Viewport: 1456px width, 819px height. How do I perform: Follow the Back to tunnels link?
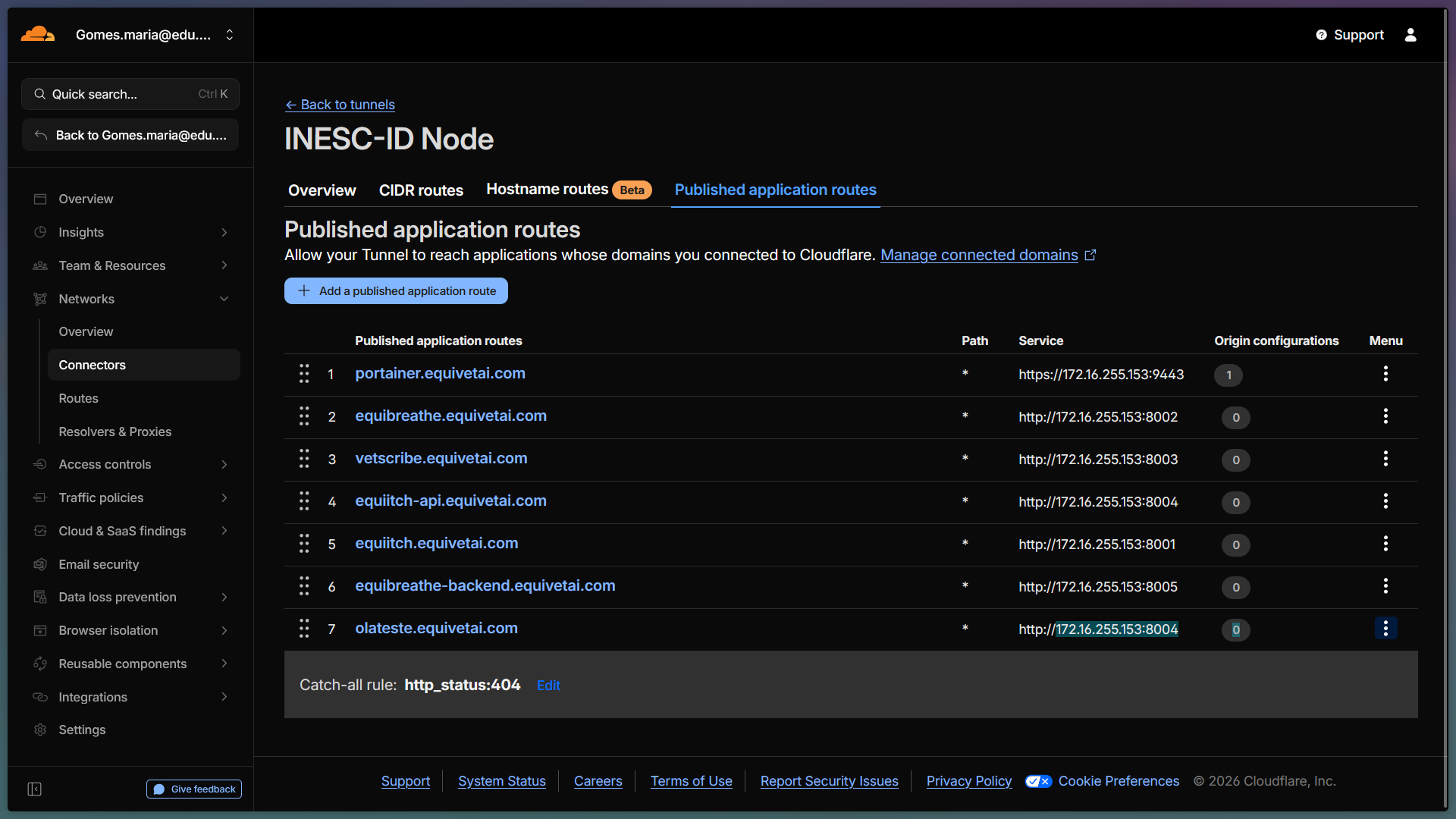(x=340, y=105)
